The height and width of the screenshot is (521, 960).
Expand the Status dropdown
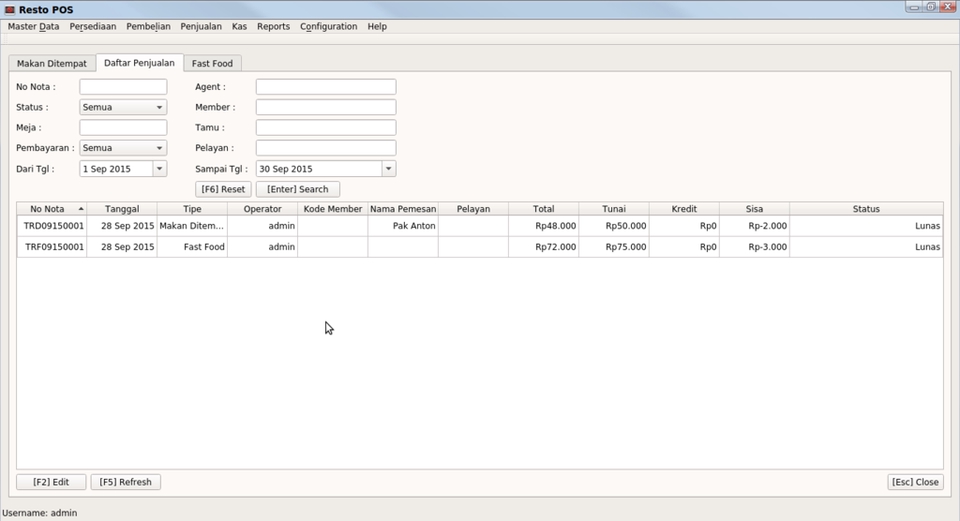click(159, 107)
